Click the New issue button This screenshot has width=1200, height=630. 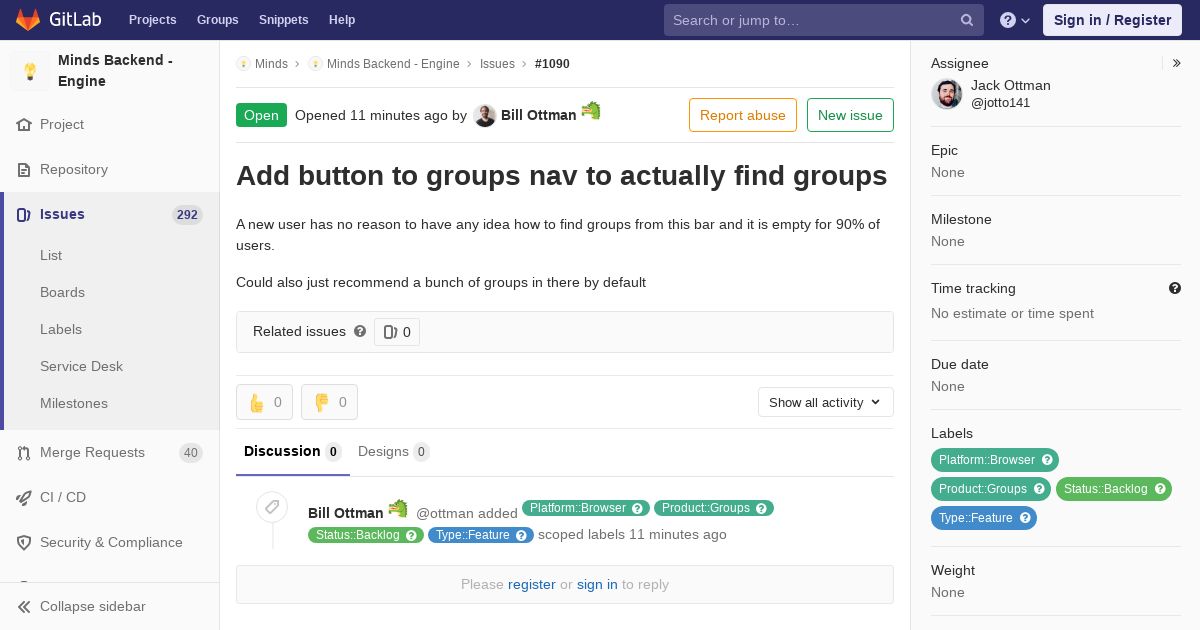[850, 115]
